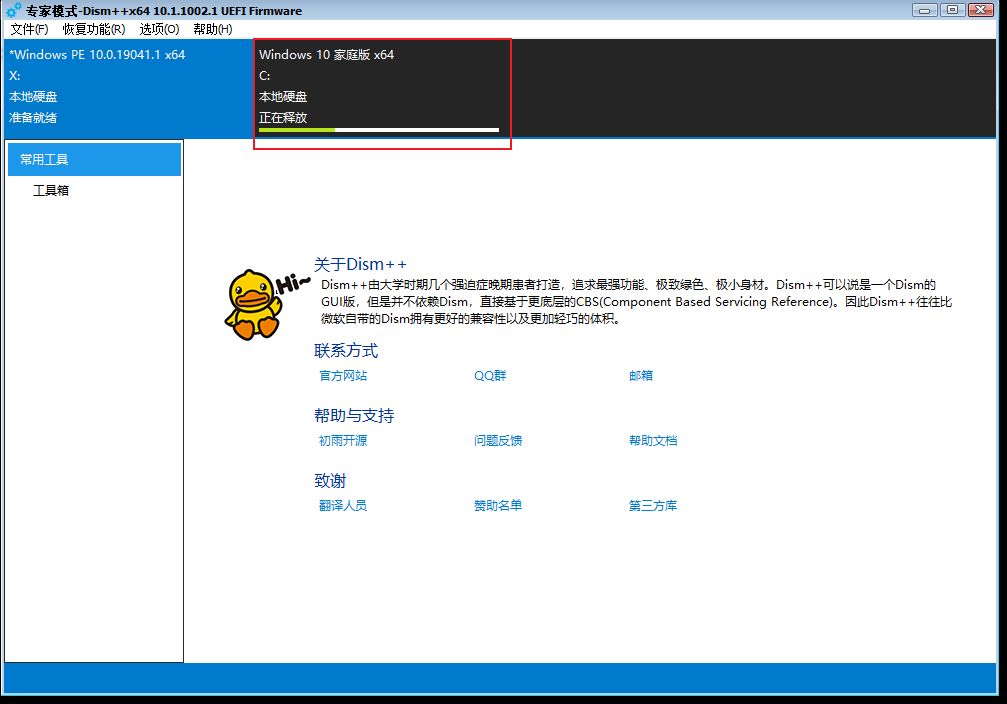Click the yellow duck mascot image
The image size is (1007, 704).
click(x=252, y=304)
